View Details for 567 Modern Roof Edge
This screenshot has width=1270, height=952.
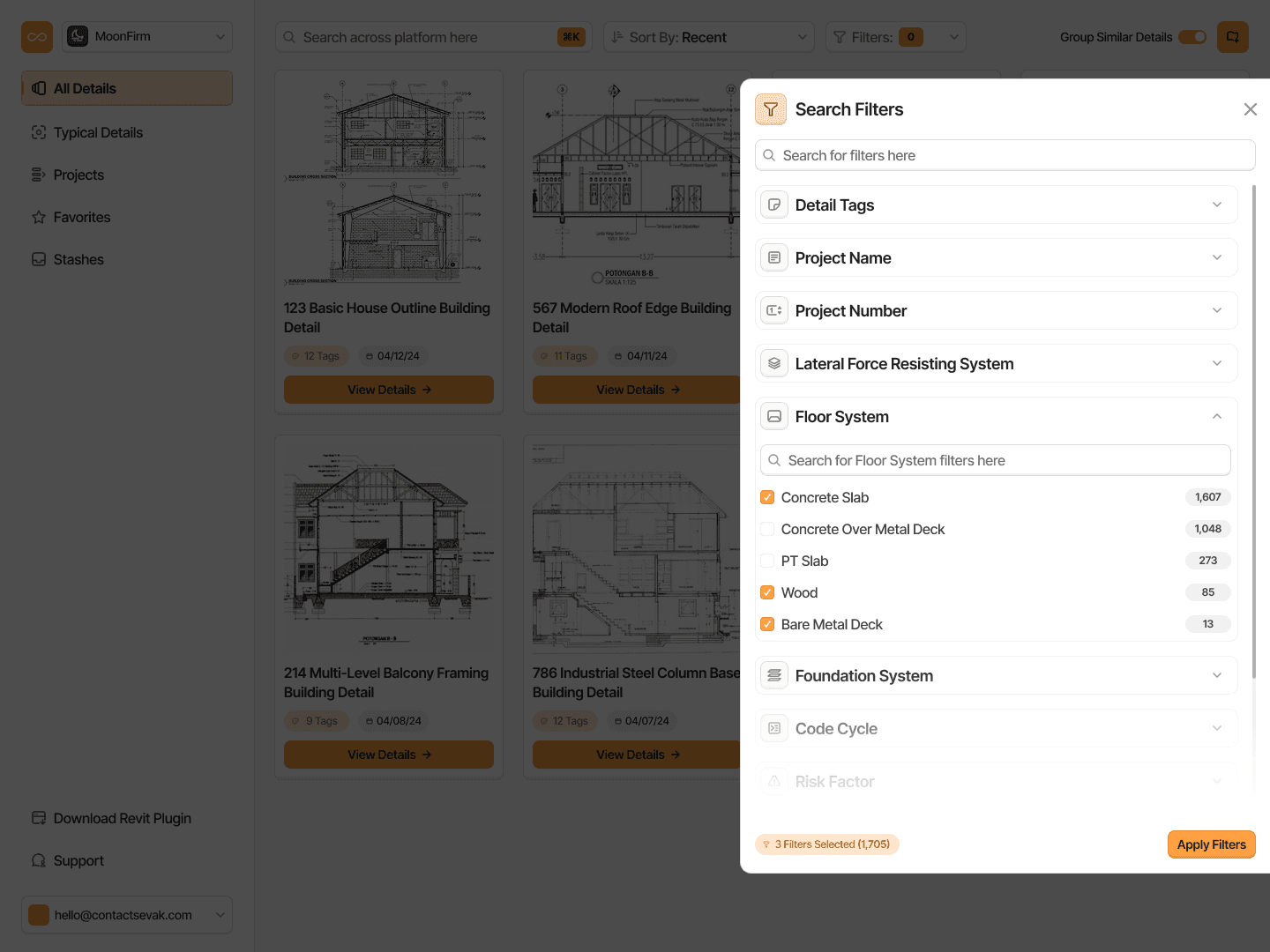click(637, 390)
